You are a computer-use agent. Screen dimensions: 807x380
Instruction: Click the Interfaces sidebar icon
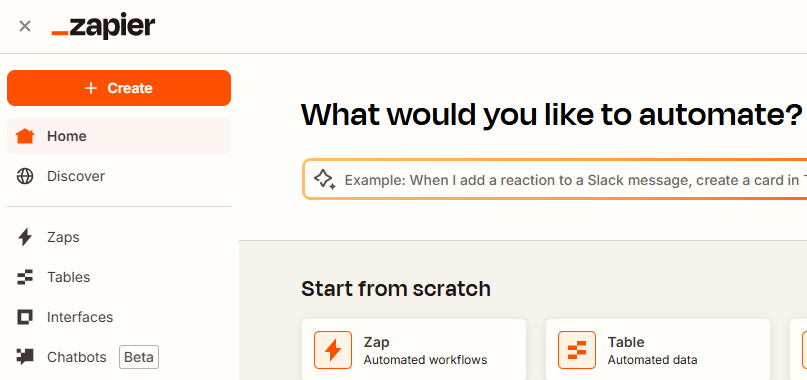(25, 317)
